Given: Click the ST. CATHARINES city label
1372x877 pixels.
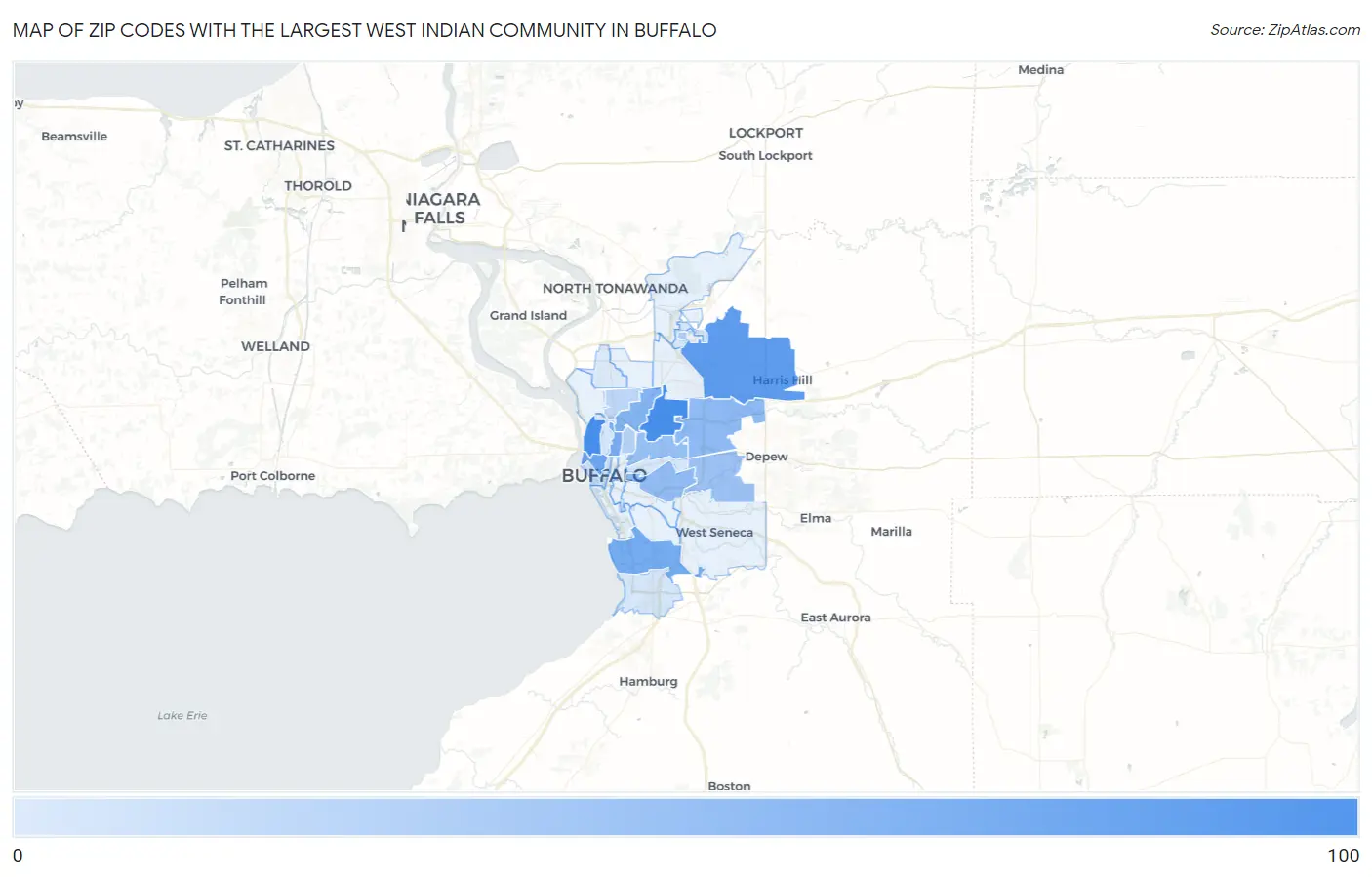Looking at the screenshot, I should coord(279,145).
